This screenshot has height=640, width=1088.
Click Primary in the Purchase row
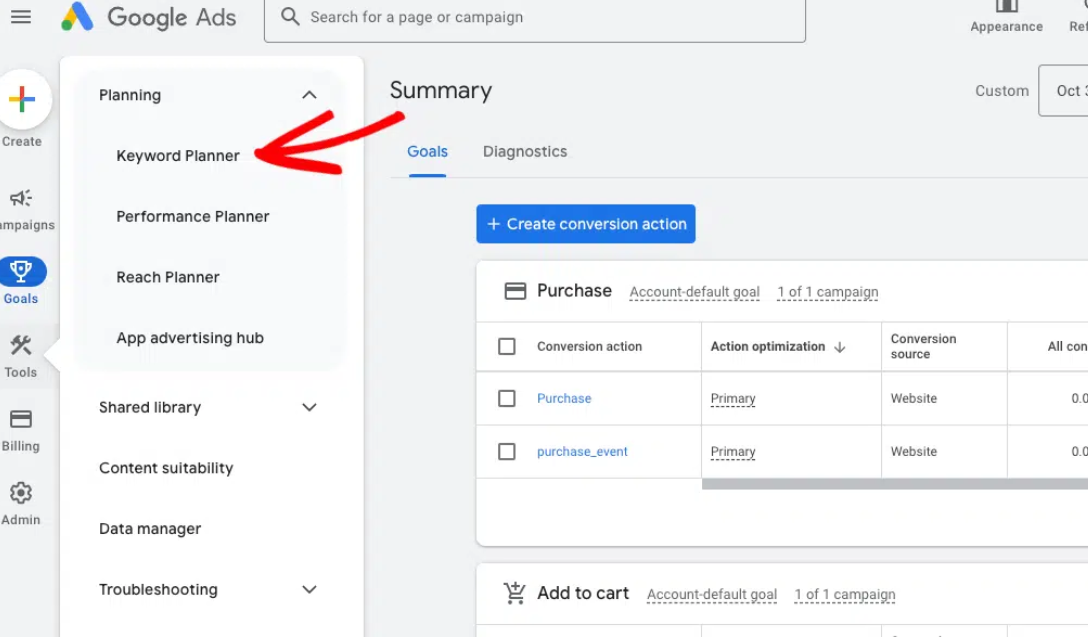click(733, 398)
